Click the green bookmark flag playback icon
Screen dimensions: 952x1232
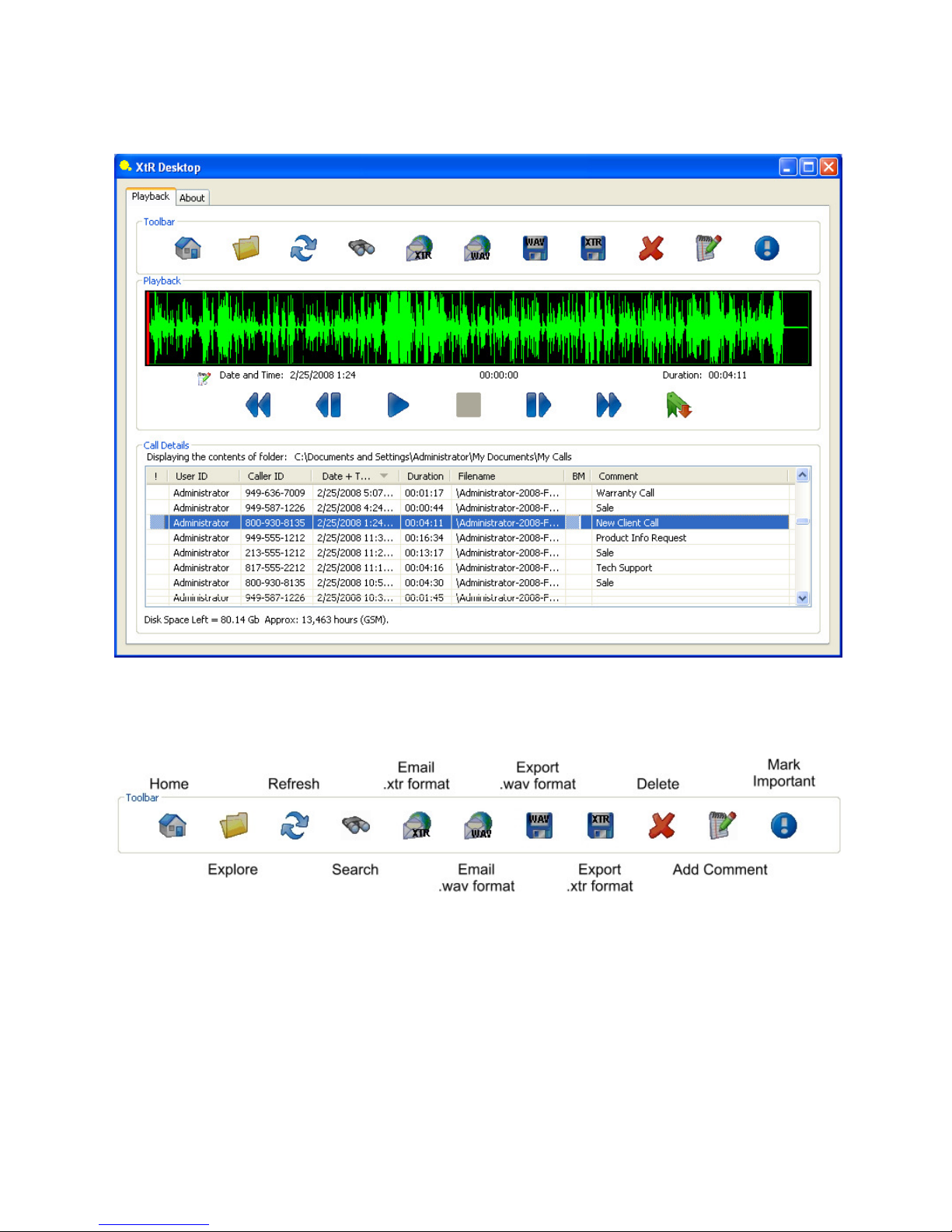[x=678, y=405]
